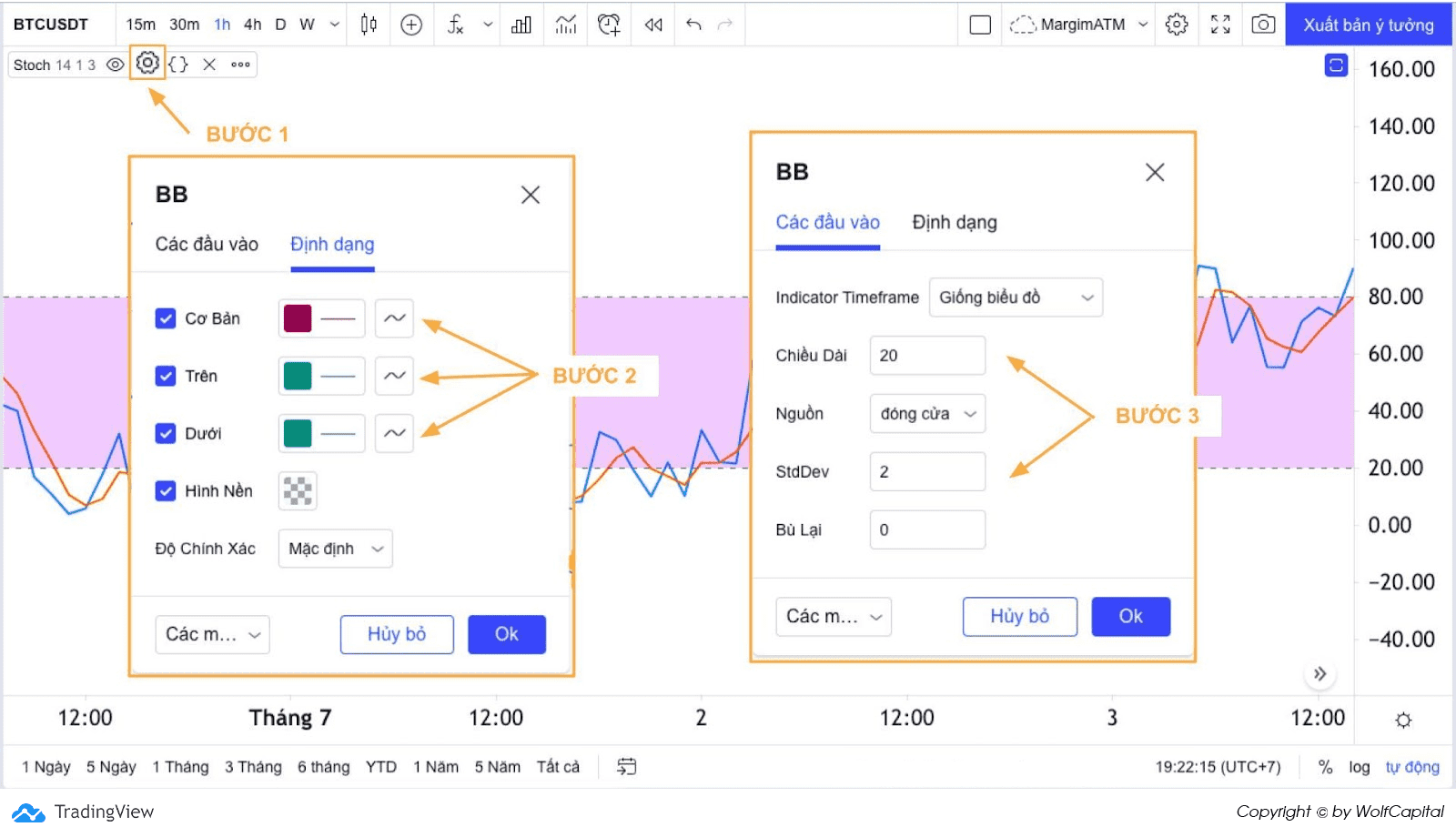Image resolution: width=1456 pixels, height=827 pixels.
Task: Open Hình Nền background color swatch
Action: coord(298,490)
